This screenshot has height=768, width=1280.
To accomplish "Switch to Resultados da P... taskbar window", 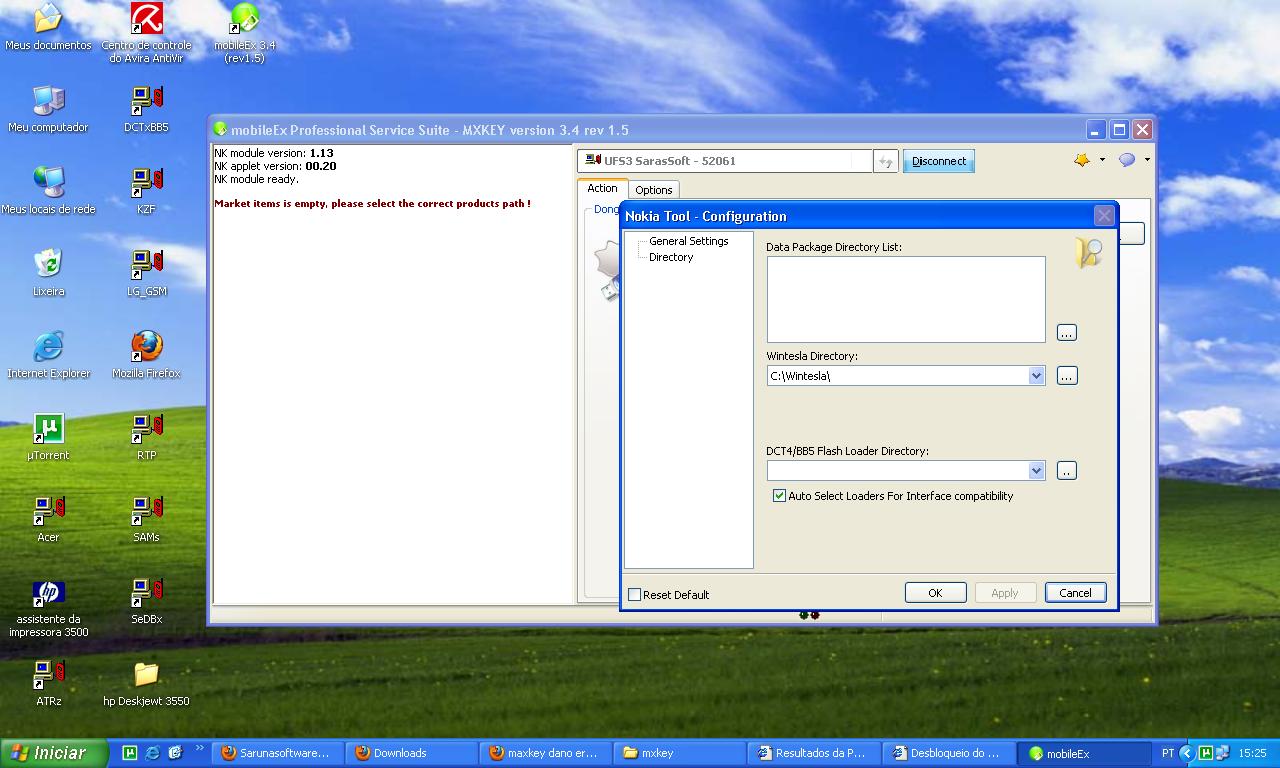I will click(x=815, y=753).
